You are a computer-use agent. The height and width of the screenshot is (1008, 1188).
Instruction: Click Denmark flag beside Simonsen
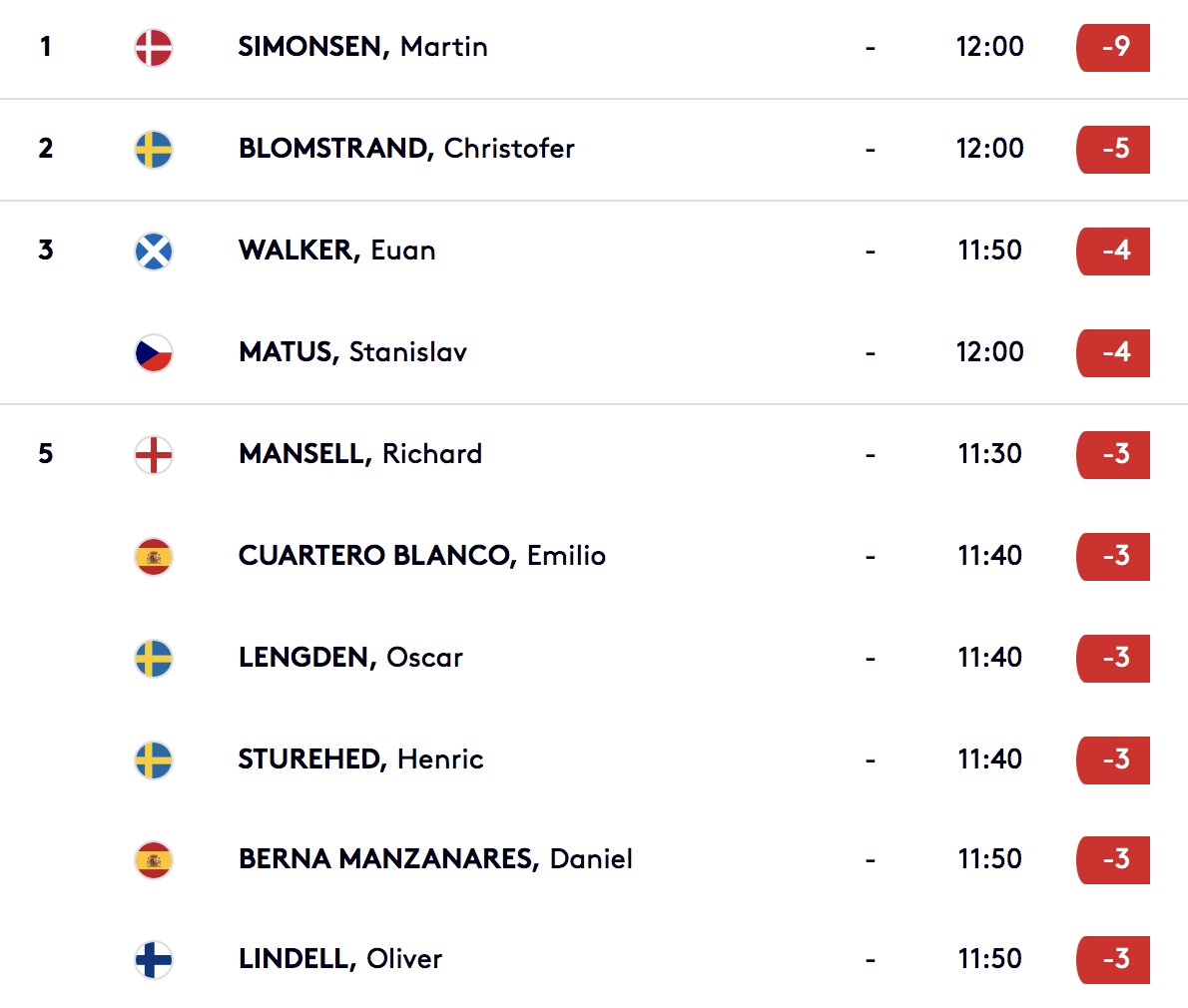154,48
